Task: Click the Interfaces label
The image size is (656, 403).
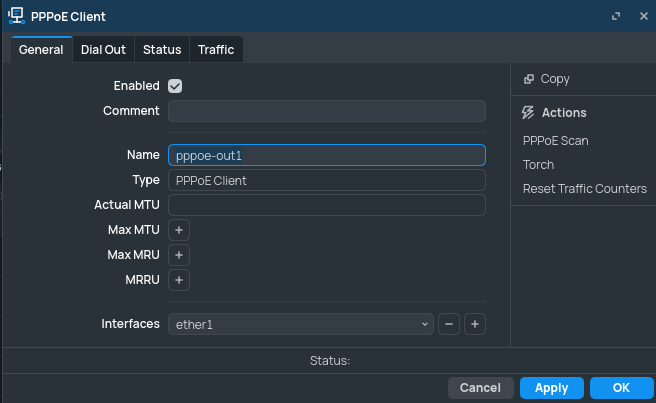Action: pos(131,324)
